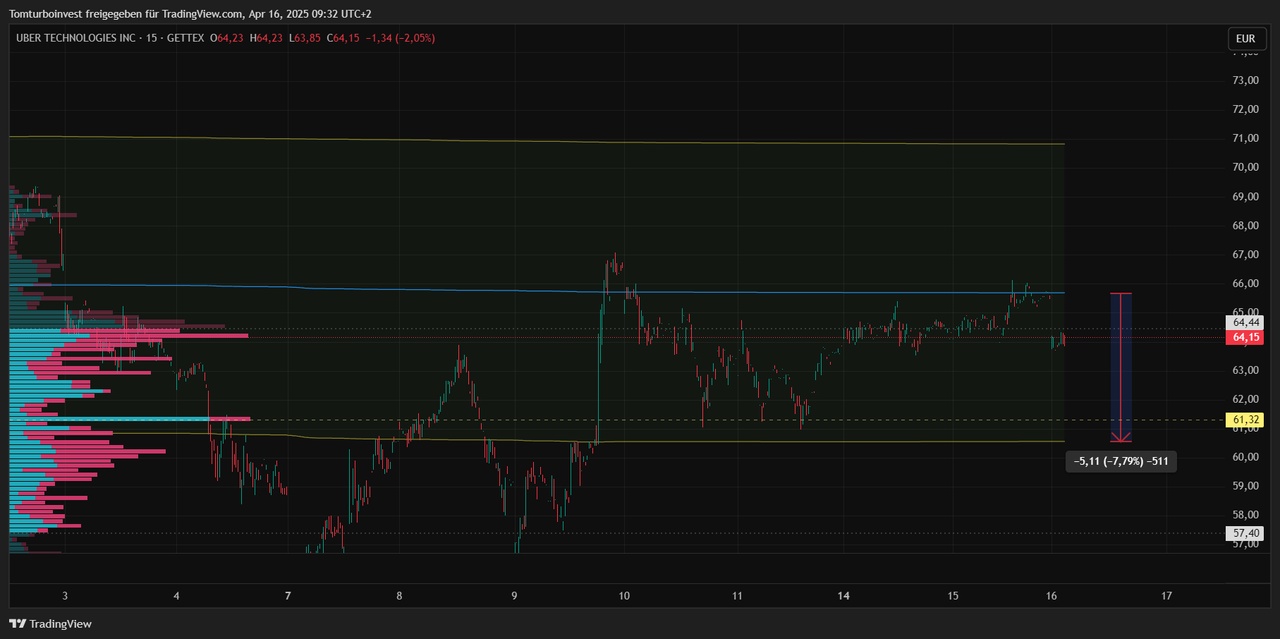This screenshot has height=639, width=1280.
Task: Click the measurement label −5,11 (−7,79%) −511
Action: click(x=1120, y=462)
